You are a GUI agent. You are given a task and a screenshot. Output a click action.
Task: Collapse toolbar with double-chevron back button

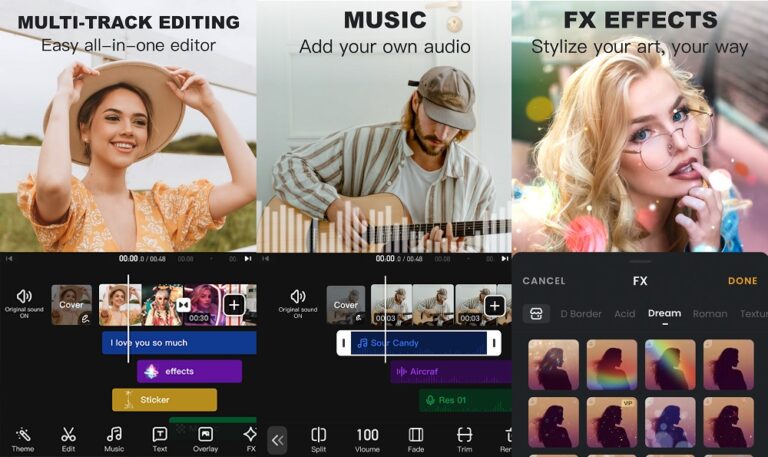coord(277,439)
